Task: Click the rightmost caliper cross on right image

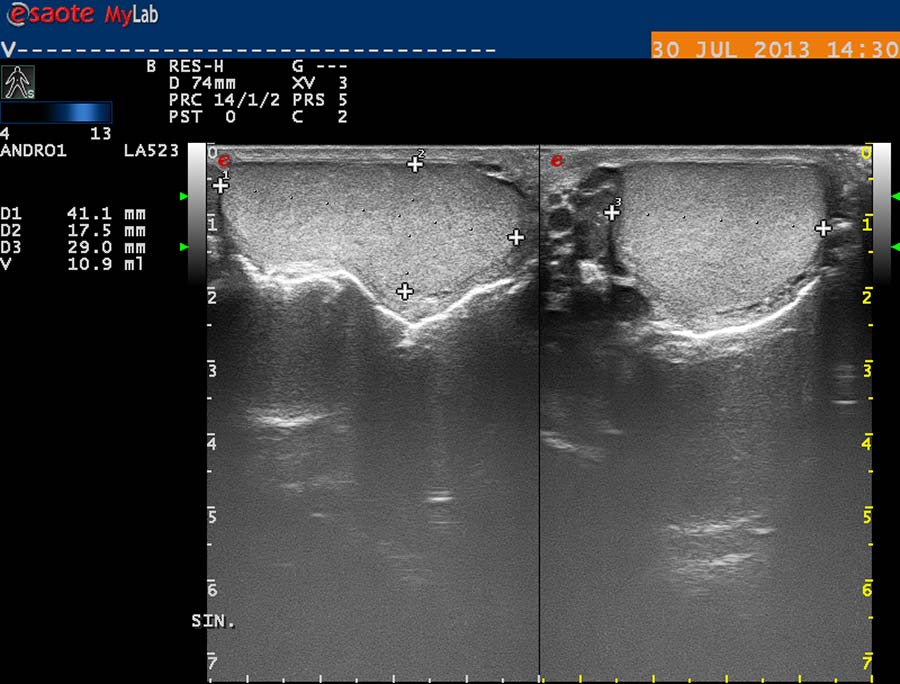Action: pyautogui.click(x=823, y=228)
